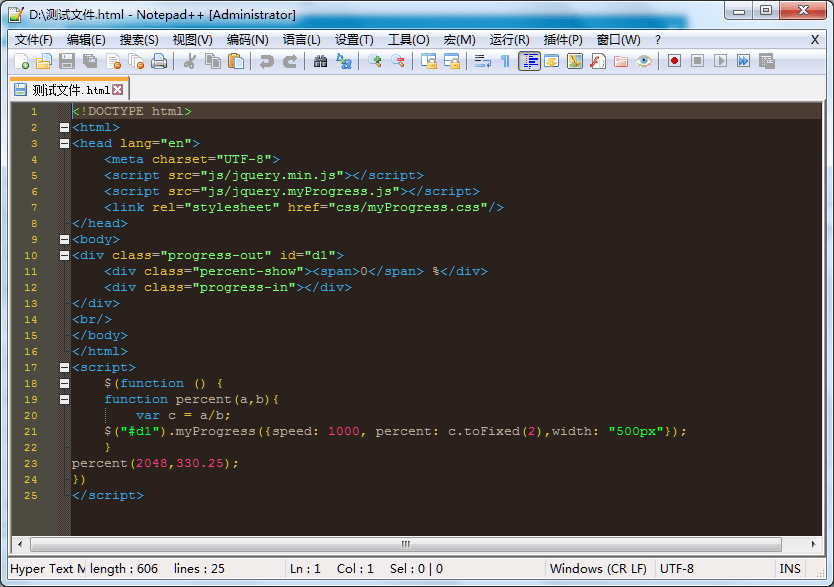This screenshot has width=834, height=587.
Task: Collapse the head fold at line 3
Action: pyautogui.click(x=64, y=144)
